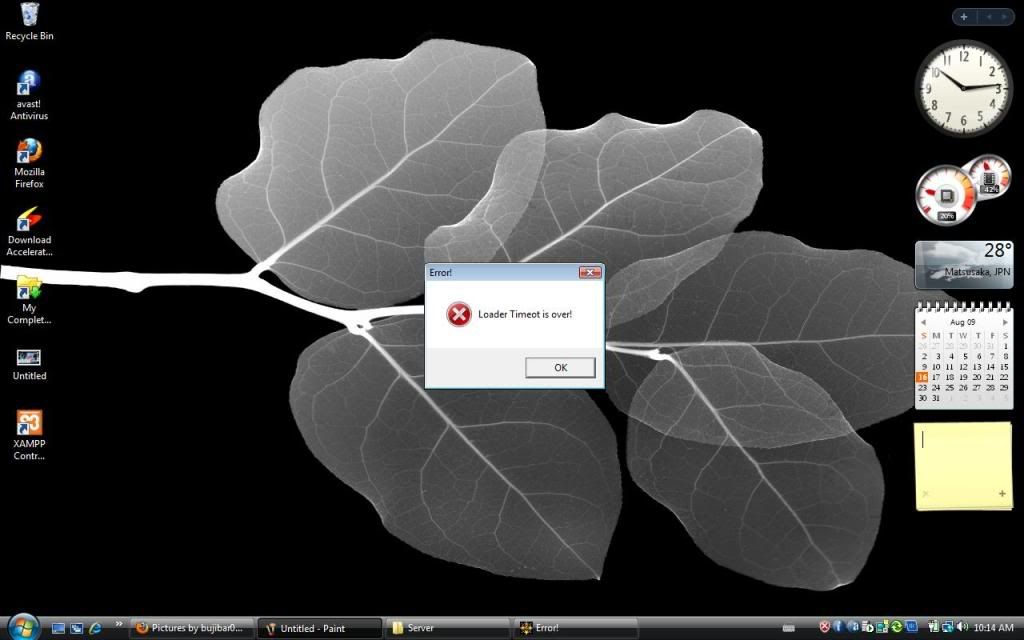Go to the previous month in calendar gadget

pyautogui.click(x=923, y=322)
